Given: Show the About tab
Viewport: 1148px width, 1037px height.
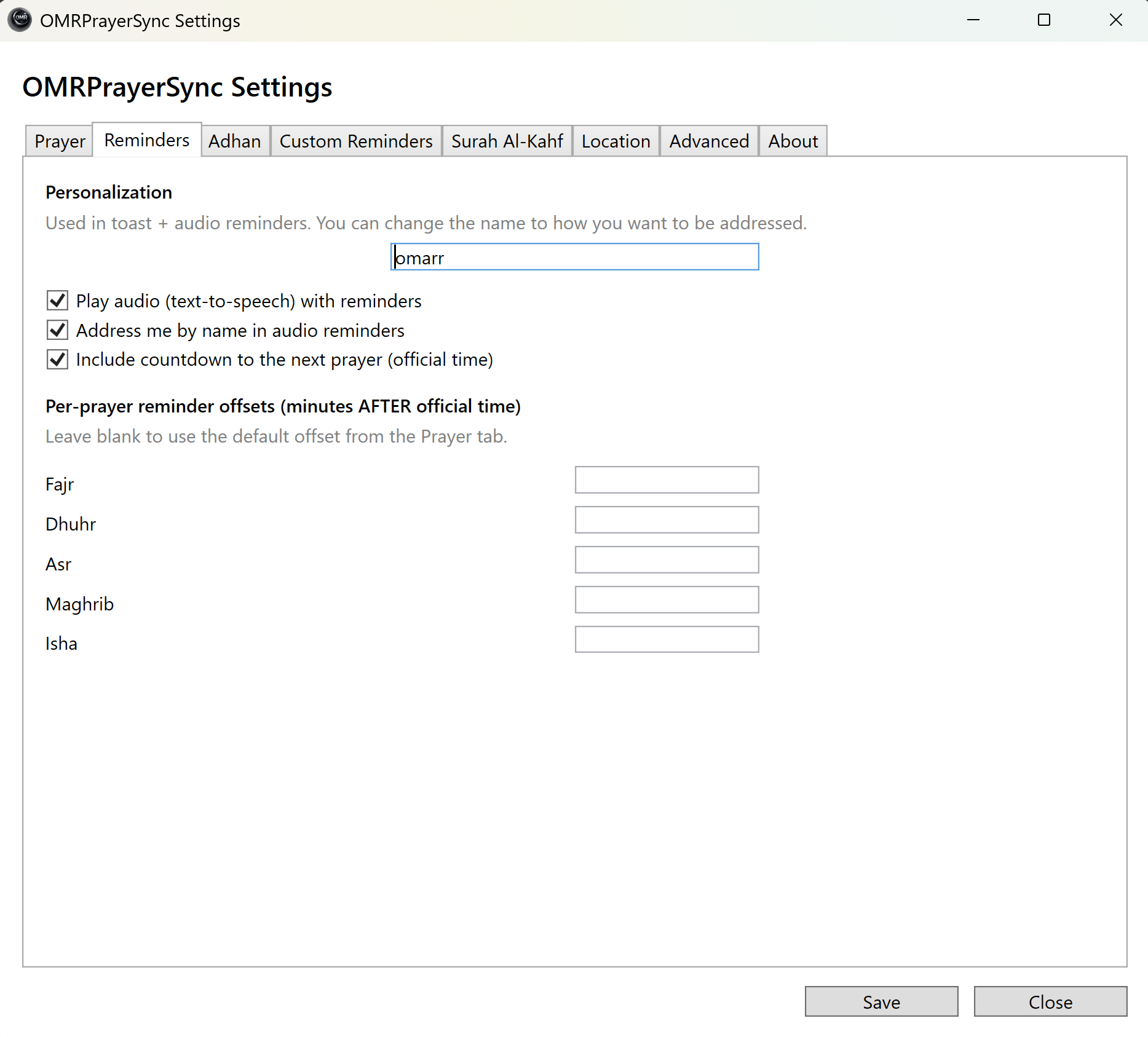Looking at the screenshot, I should tap(793, 141).
